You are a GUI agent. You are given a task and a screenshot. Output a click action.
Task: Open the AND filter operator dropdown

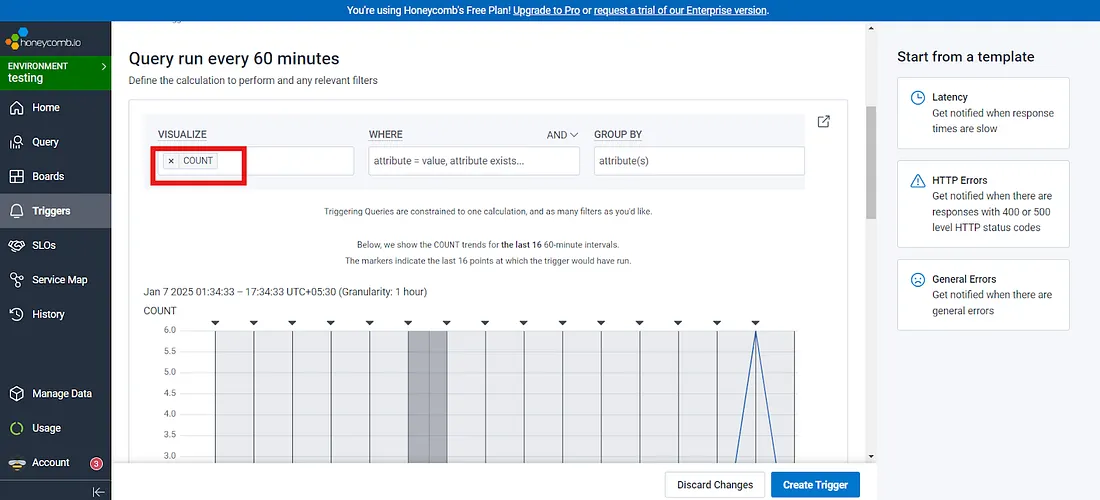click(x=562, y=135)
